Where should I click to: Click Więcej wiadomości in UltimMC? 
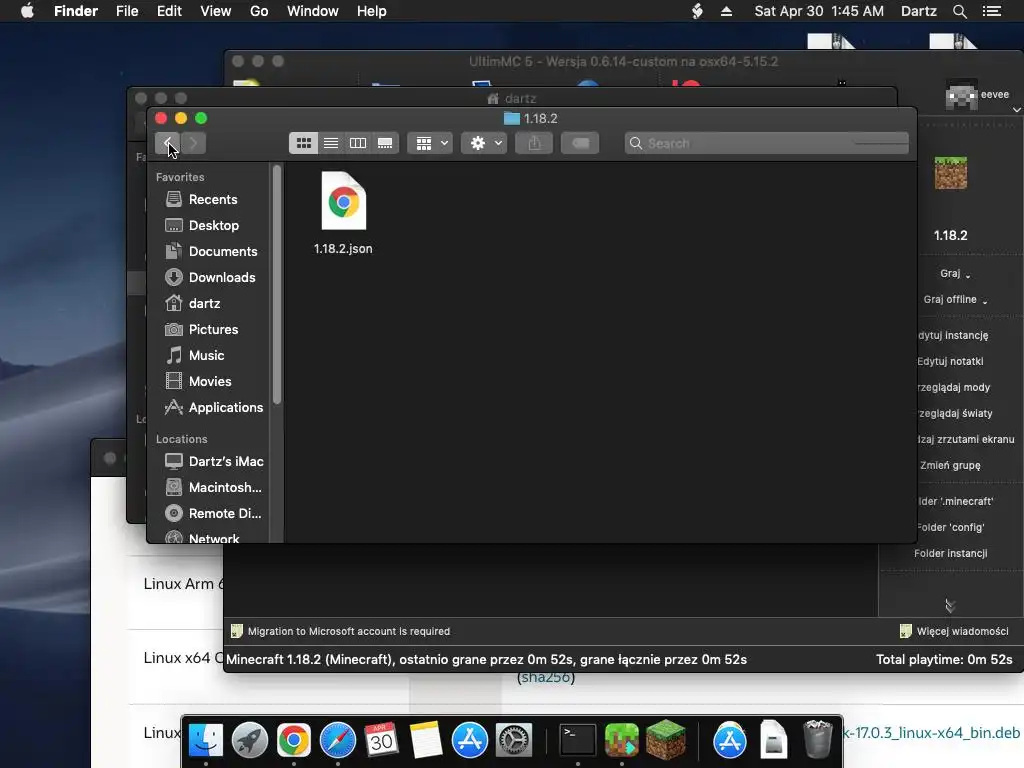(954, 632)
